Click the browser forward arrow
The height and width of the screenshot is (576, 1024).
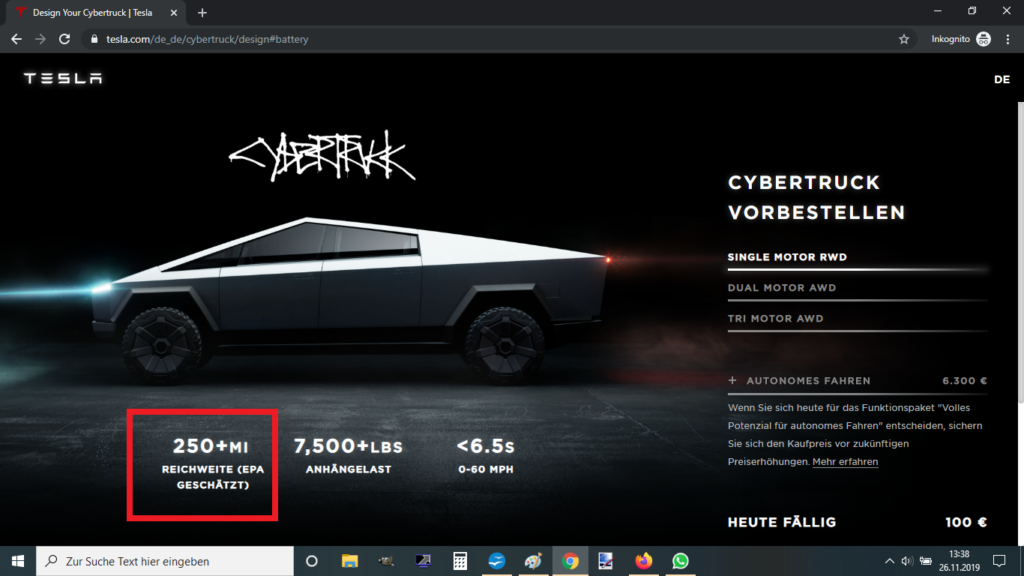(40, 39)
